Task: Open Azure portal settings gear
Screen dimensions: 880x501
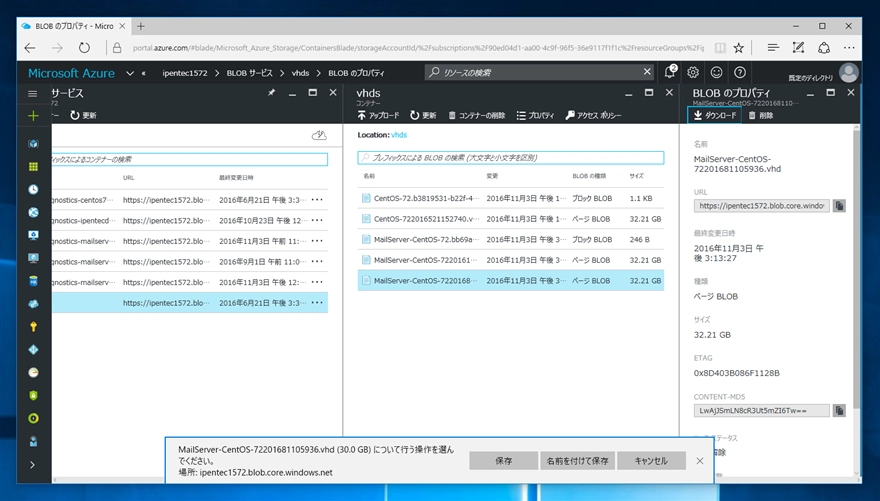Action: [693, 72]
